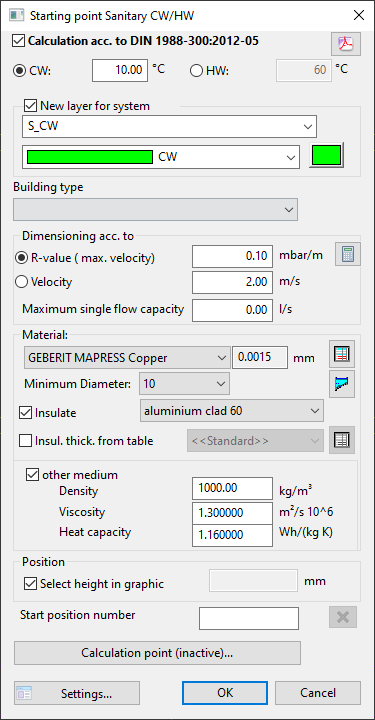Image resolution: width=375 pixels, height=720 pixels.
Task: Click the grayed X beside Start position number
Action: (x=343, y=617)
